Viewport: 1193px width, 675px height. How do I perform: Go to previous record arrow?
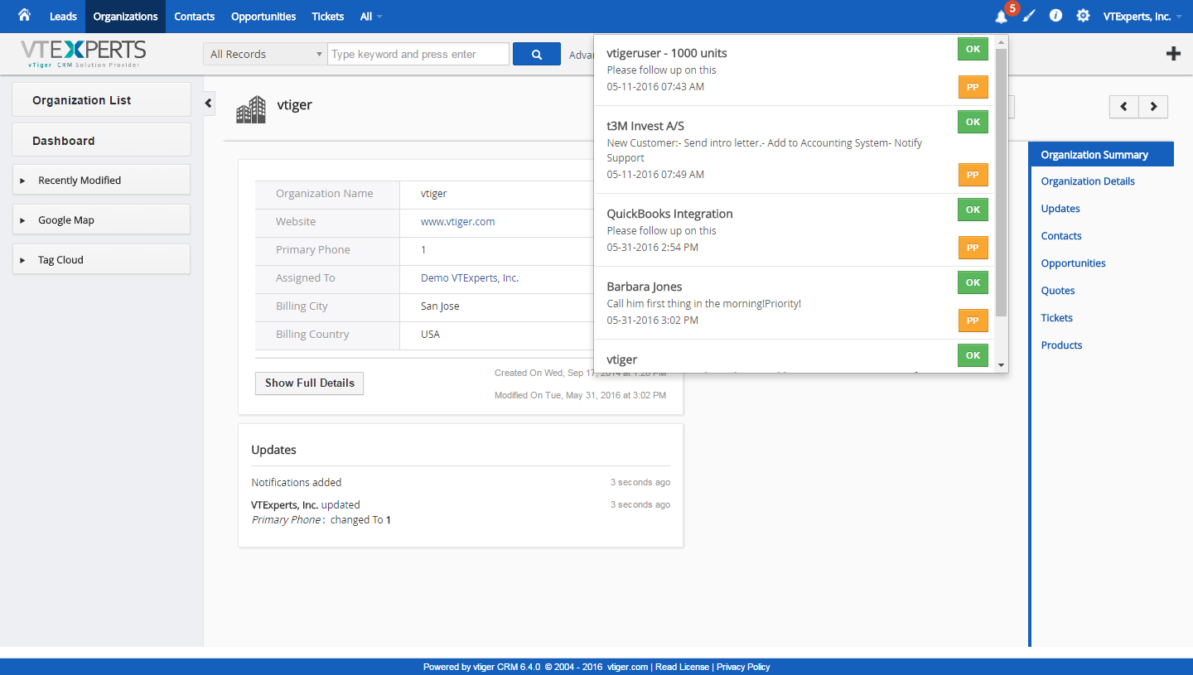tap(1124, 107)
